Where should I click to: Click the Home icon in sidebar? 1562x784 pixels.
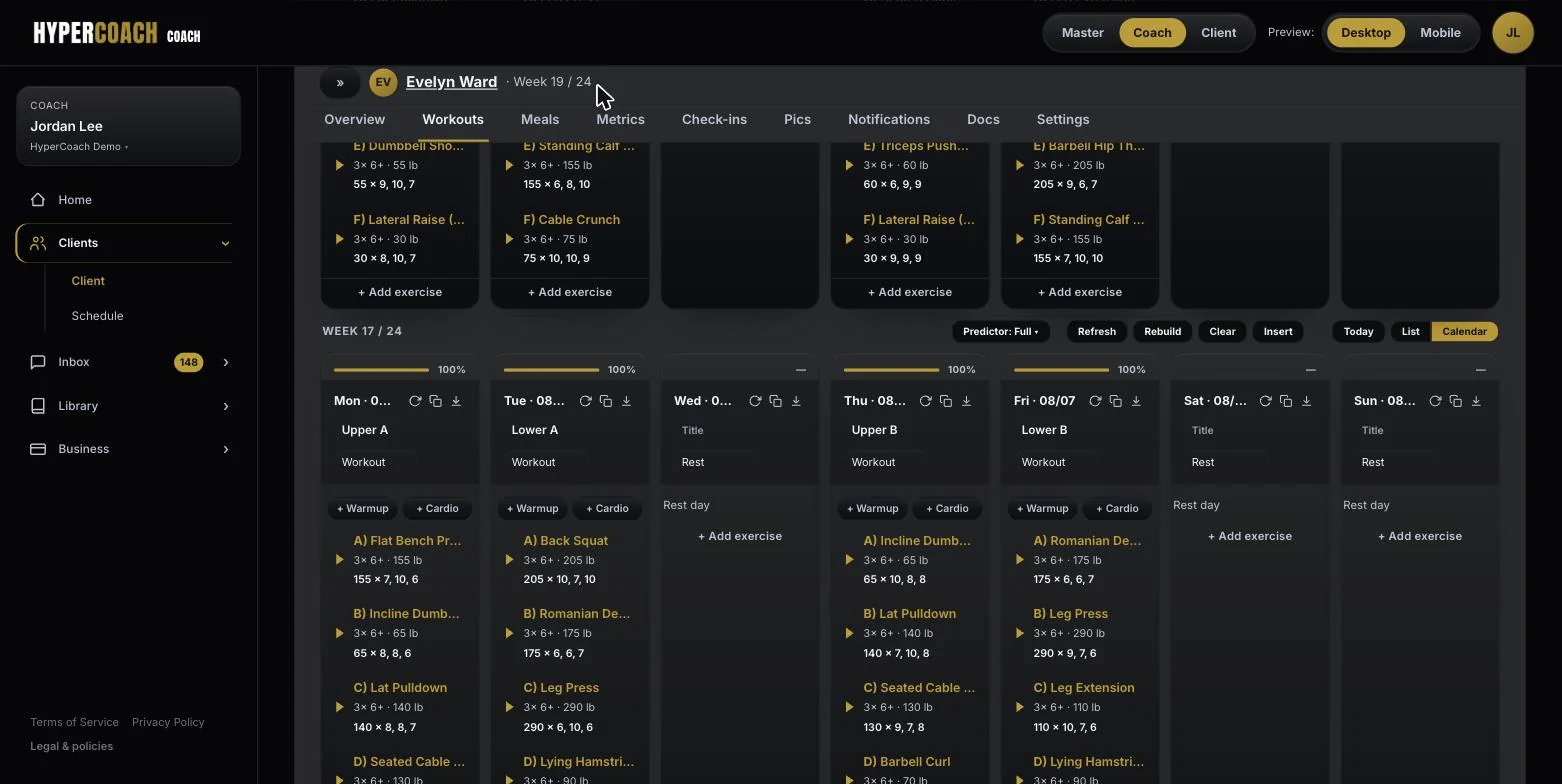click(38, 200)
